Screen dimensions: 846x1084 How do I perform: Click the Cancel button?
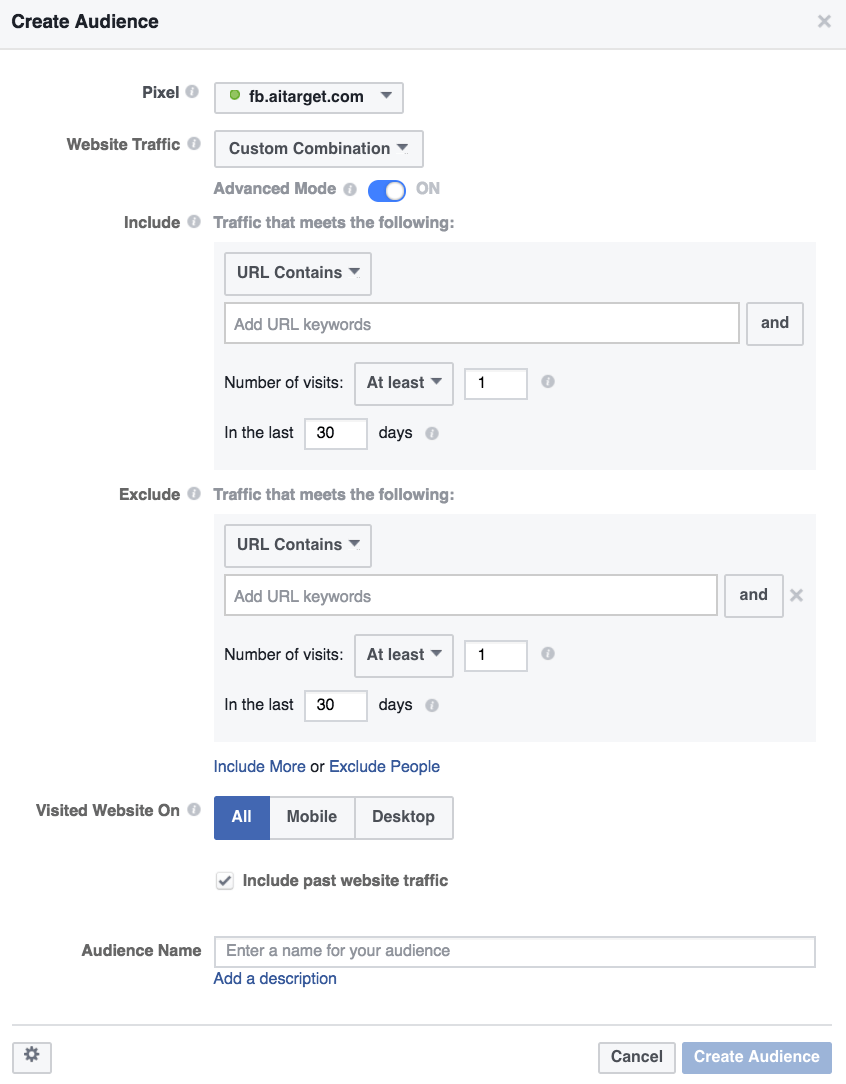coord(637,1057)
